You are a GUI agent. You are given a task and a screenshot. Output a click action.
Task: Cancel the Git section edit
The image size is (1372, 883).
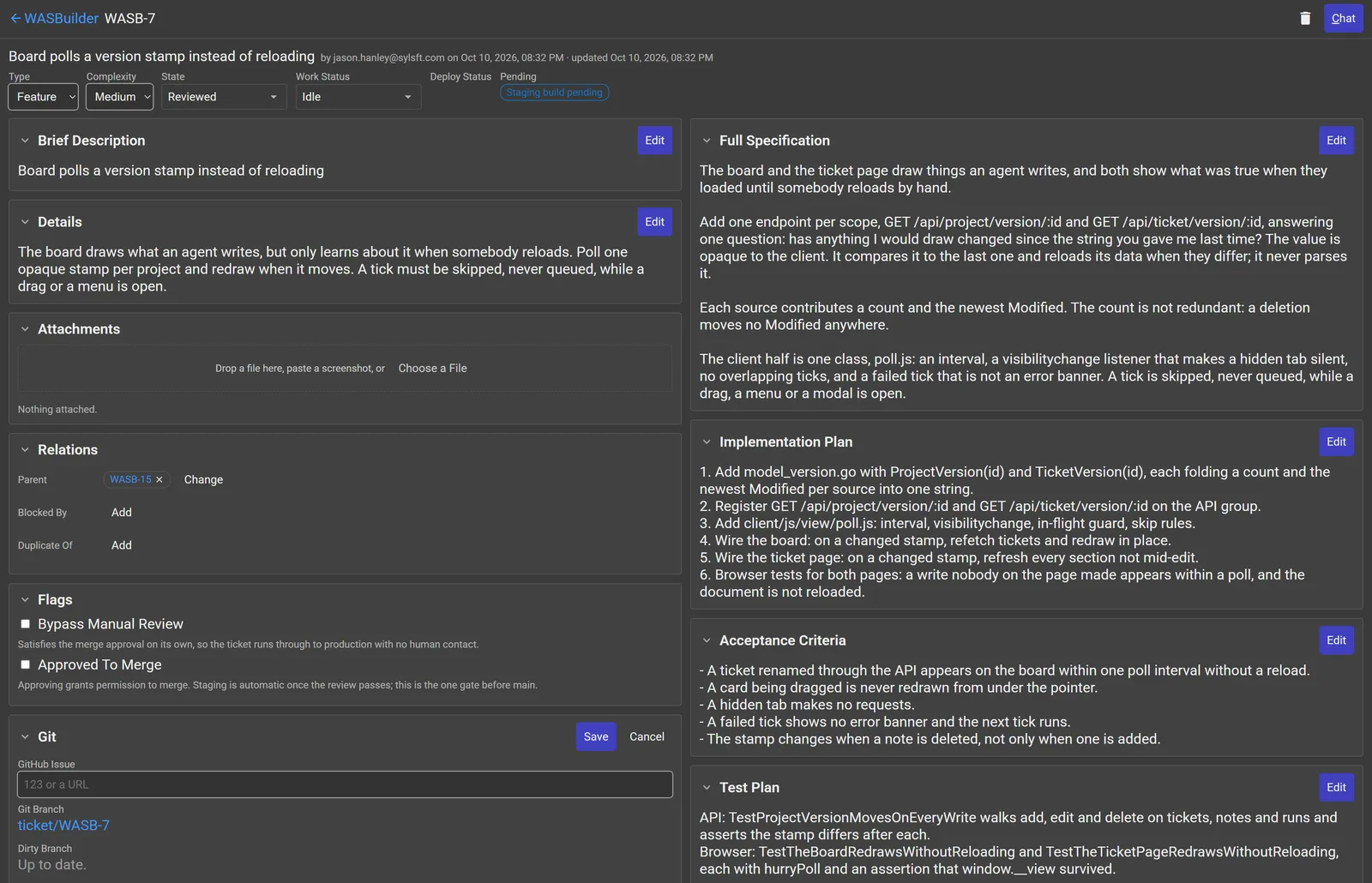coord(647,737)
